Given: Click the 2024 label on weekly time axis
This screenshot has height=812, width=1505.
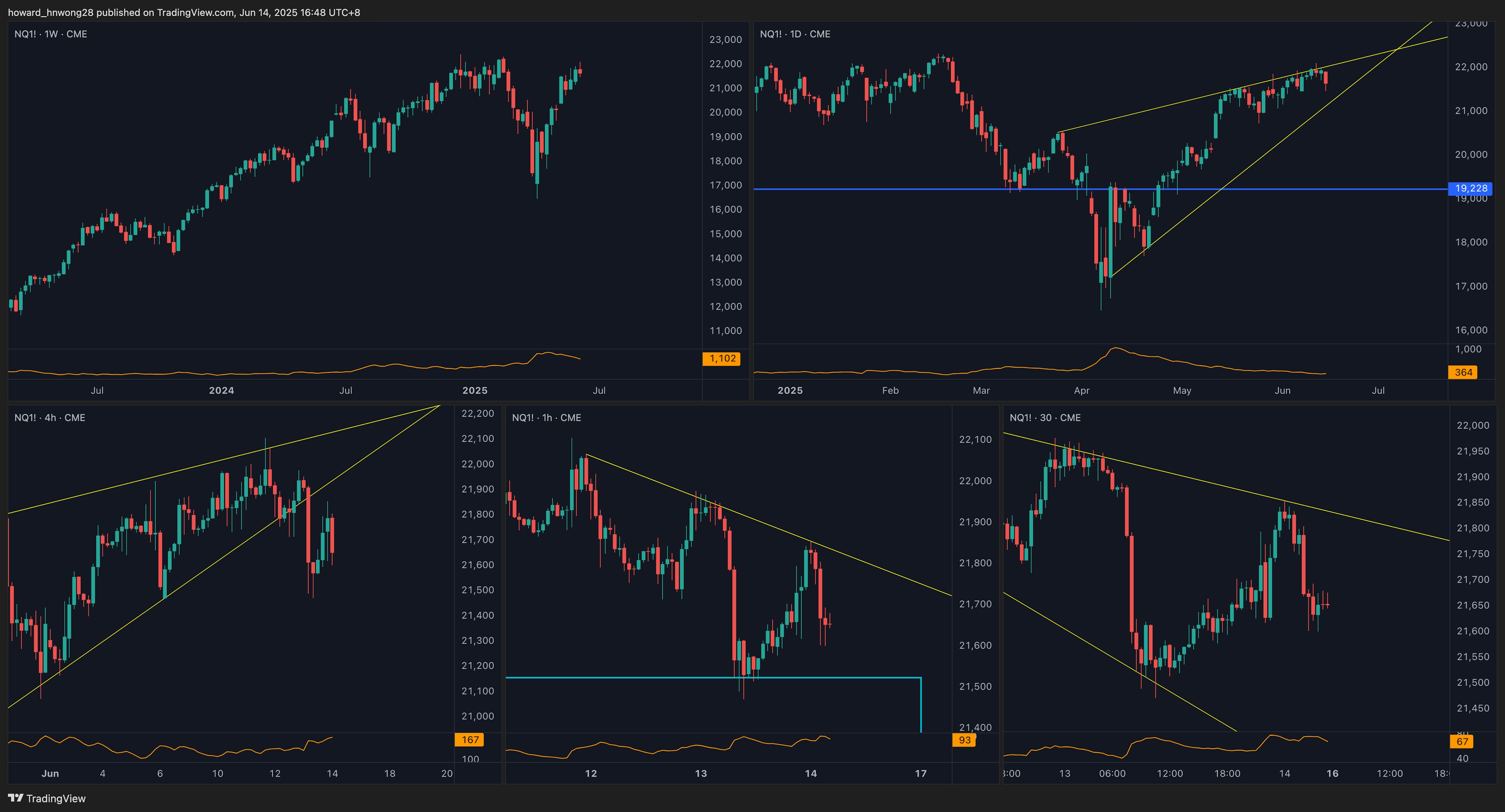Looking at the screenshot, I should (221, 390).
